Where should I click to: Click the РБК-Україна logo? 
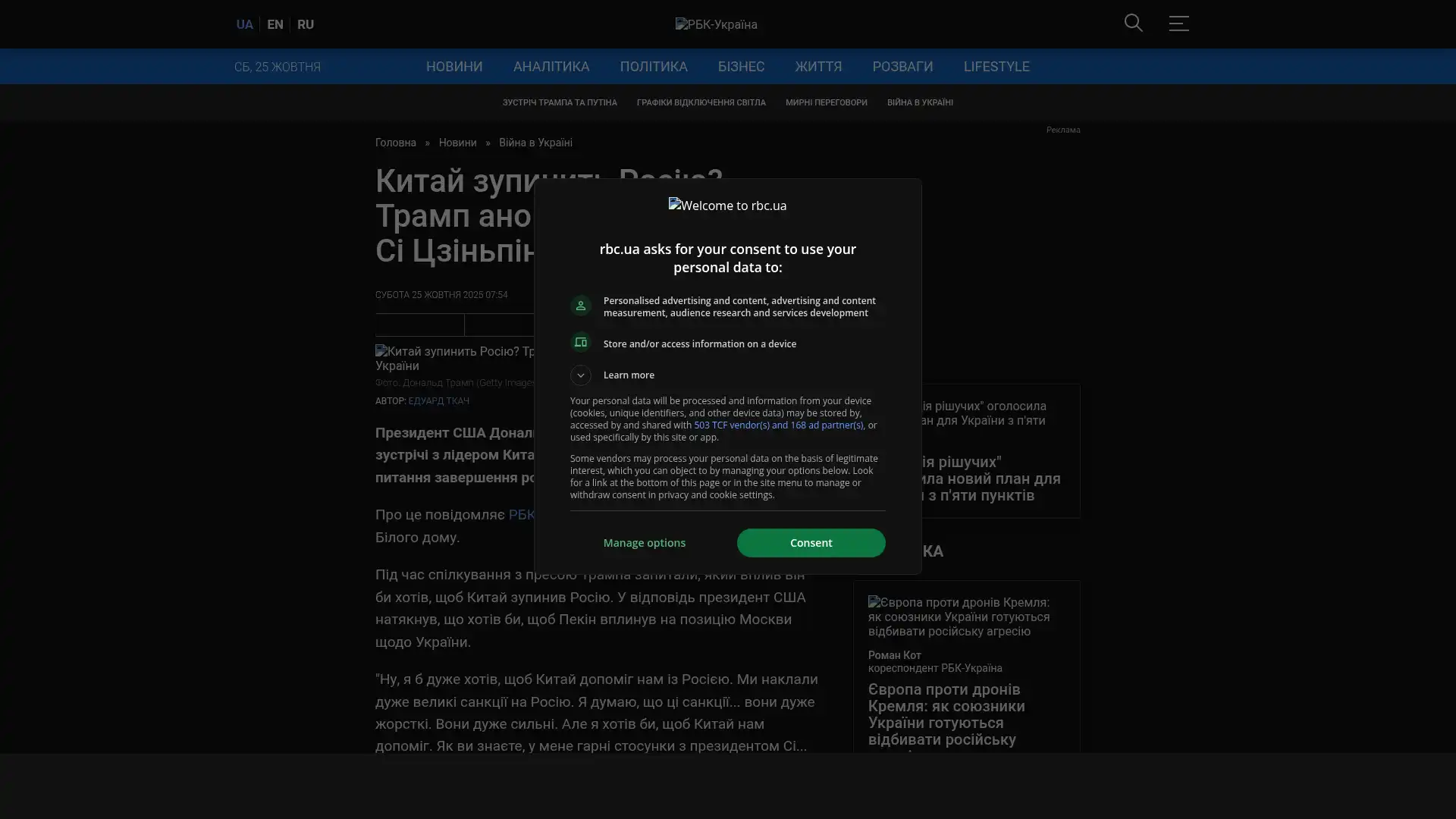click(716, 24)
